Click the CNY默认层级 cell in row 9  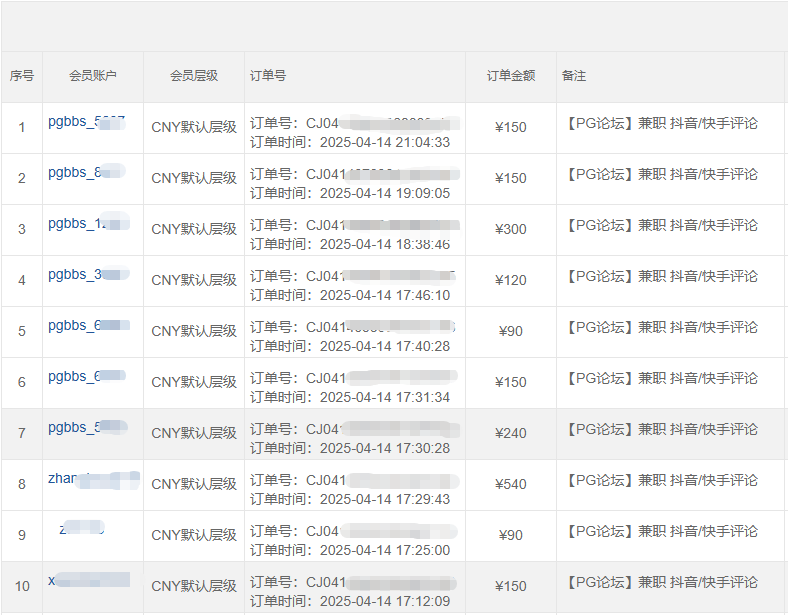click(x=194, y=536)
